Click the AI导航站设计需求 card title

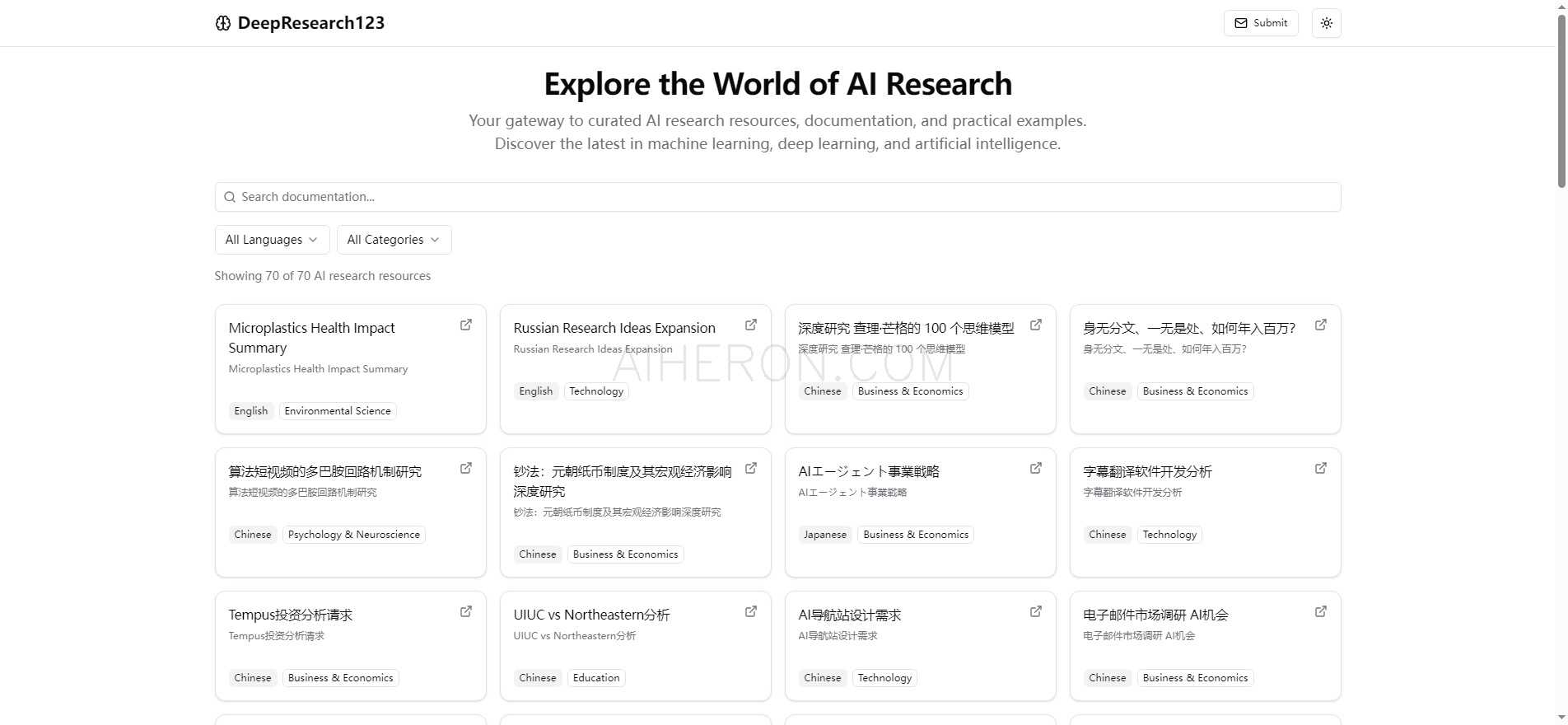pos(850,615)
